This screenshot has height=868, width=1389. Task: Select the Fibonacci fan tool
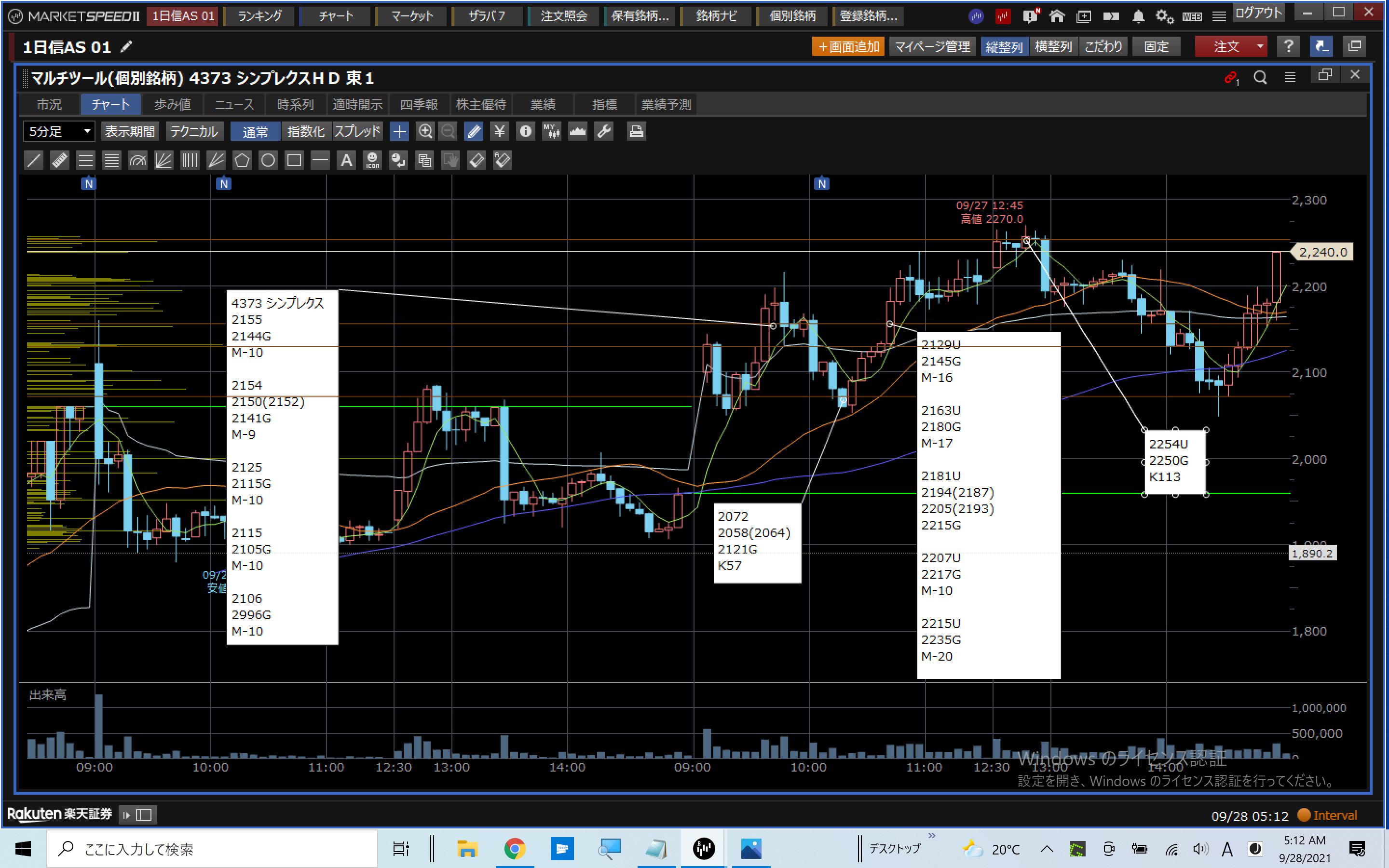coord(163,160)
